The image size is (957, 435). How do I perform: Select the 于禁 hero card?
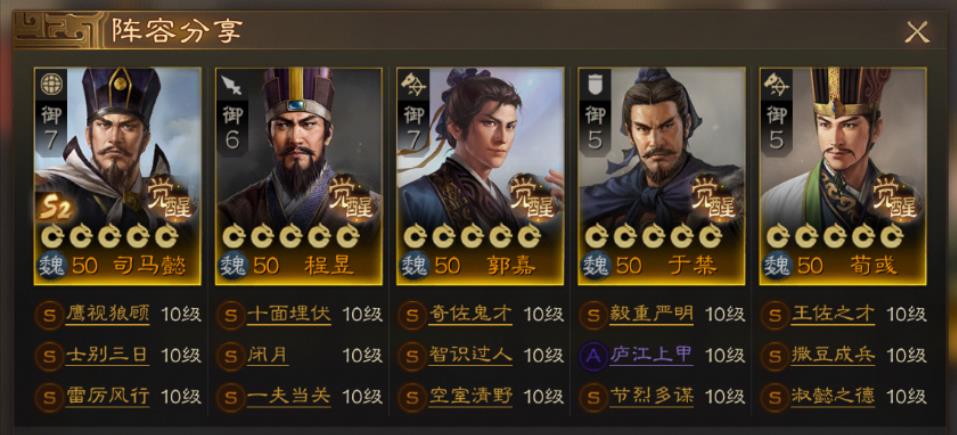point(662,176)
